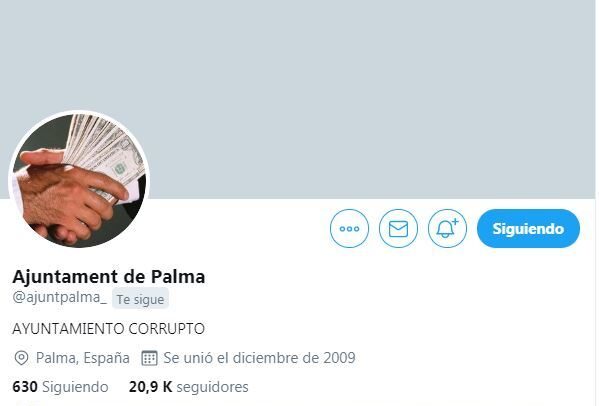Click the plus sign on the bell icon
The width and height of the screenshot is (599, 406).
coord(455,221)
